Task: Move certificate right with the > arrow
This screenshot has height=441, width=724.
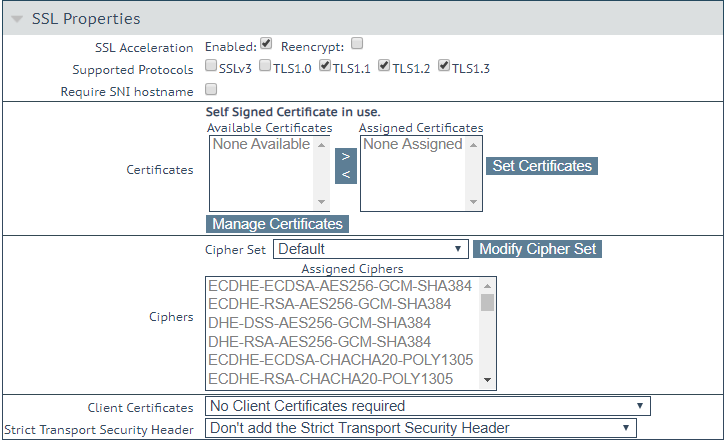Action: (x=346, y=157)
